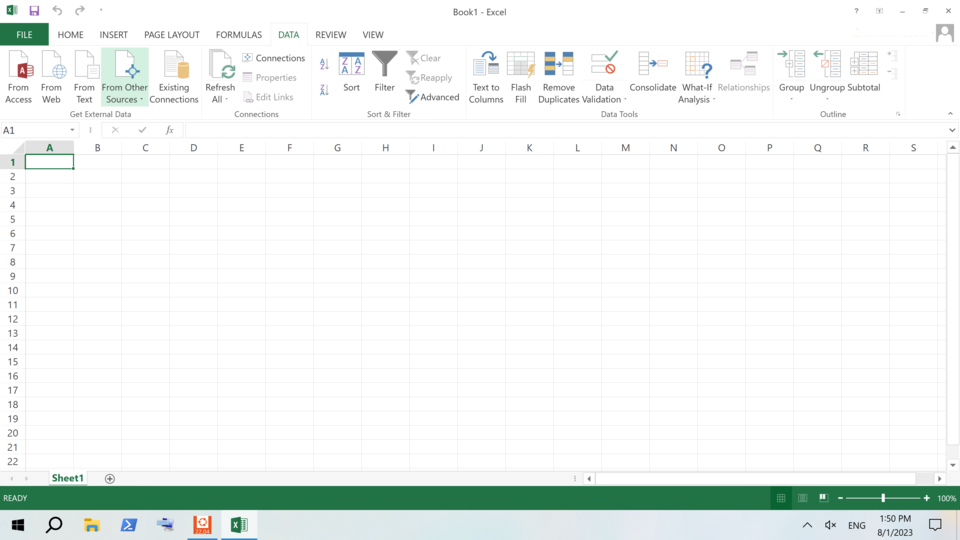Click the Select All corner triangle
The image size is (960, 540).
pyautogui.click(x=18, y=148)
